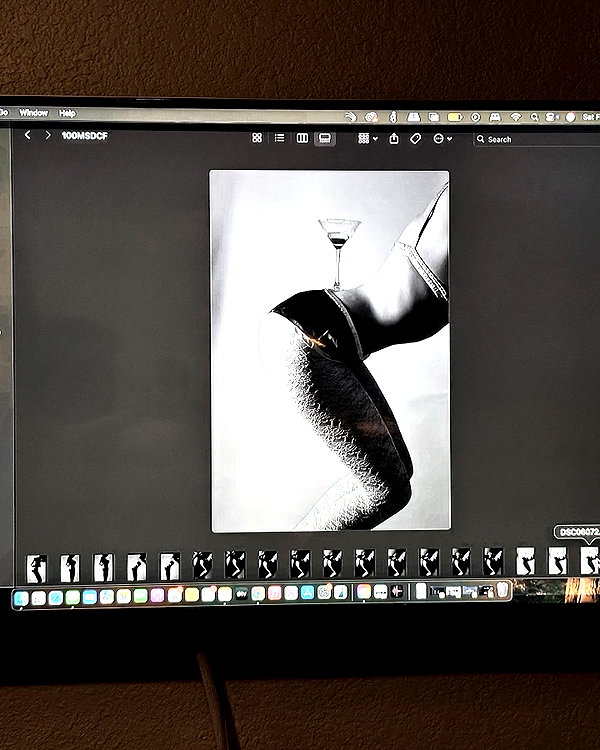Go forward with the Finder forward arrow

coord(47,135)
